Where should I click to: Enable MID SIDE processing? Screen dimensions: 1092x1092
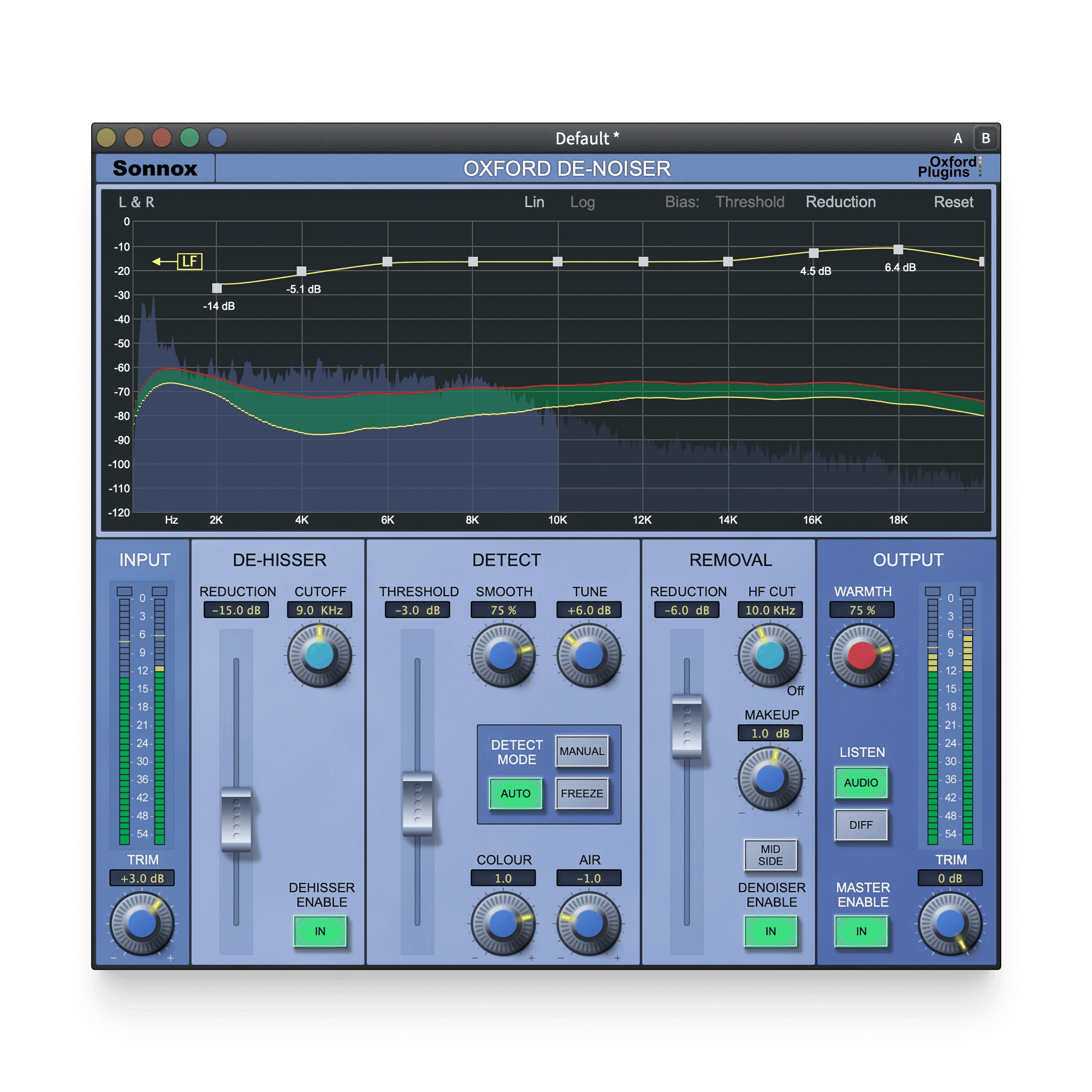click(x=770, y=854)
